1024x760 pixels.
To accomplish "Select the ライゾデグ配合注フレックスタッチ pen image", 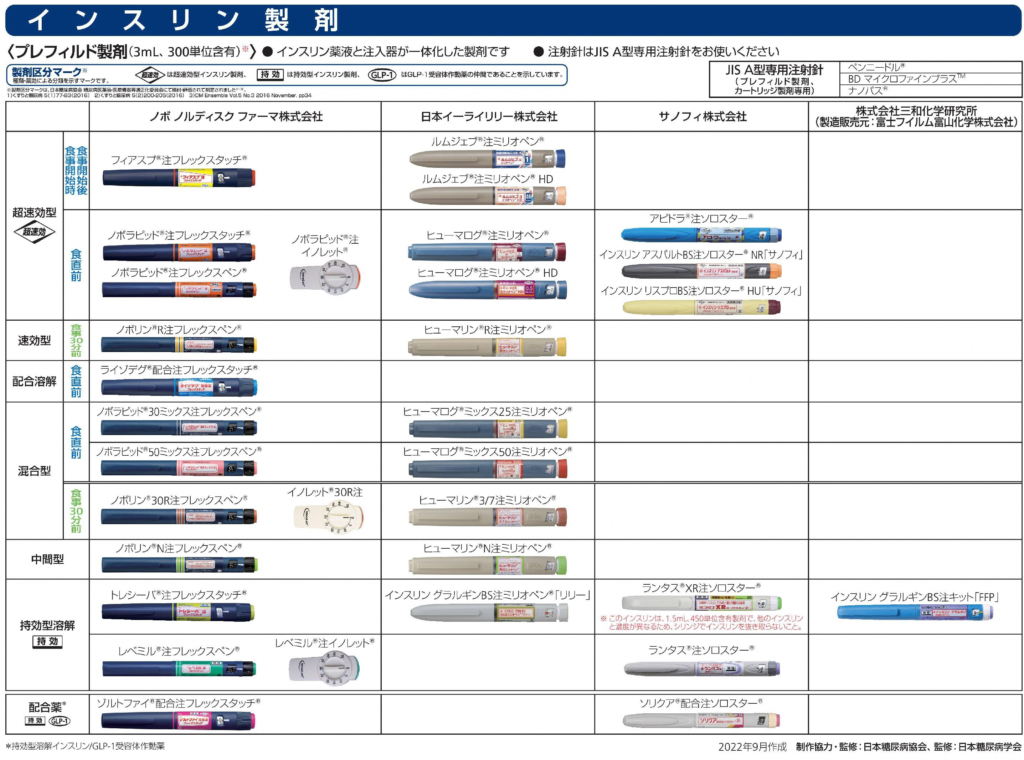I will tap(179, 387).
